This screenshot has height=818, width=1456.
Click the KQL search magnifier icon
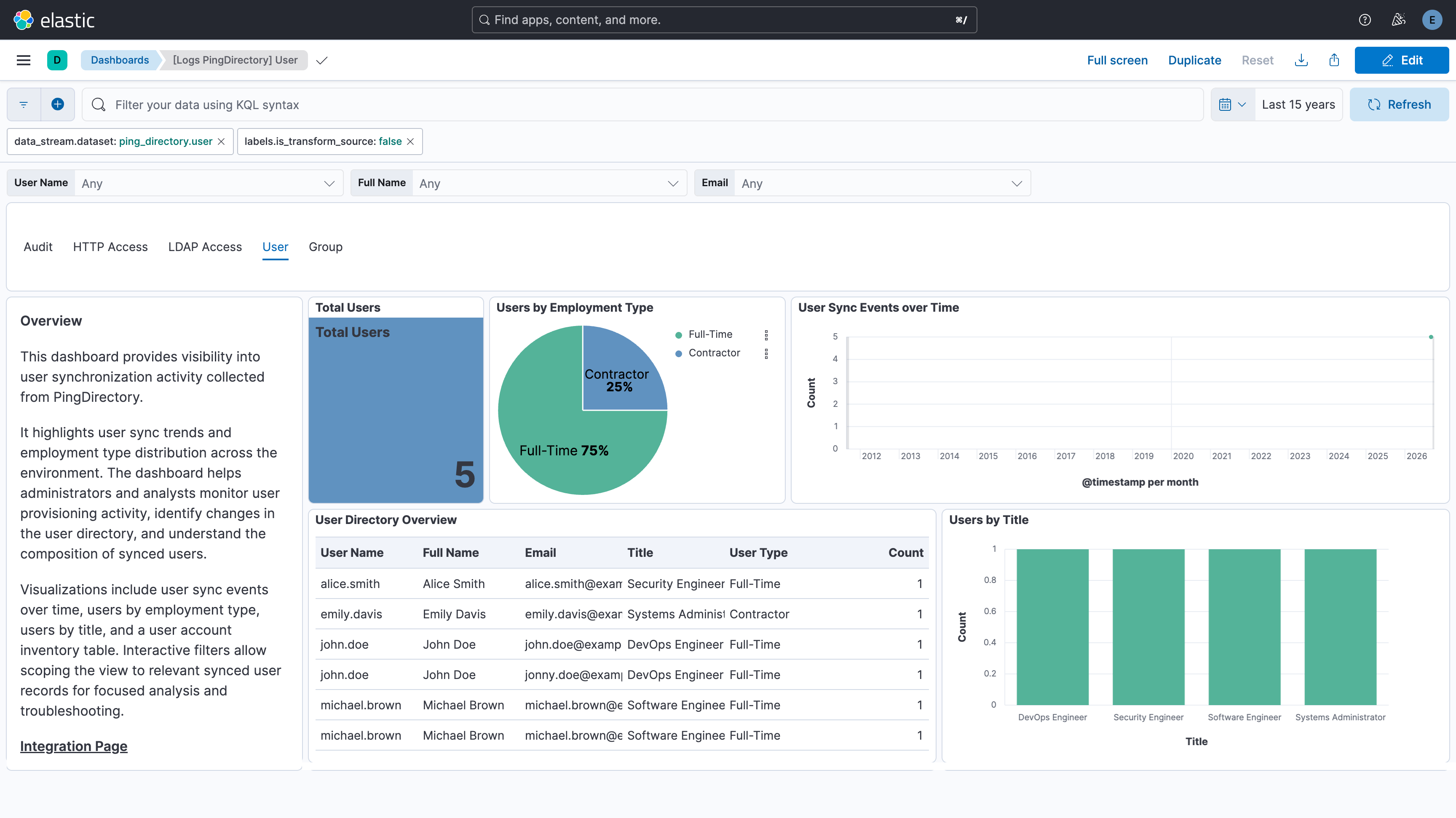tap(98, 104)
